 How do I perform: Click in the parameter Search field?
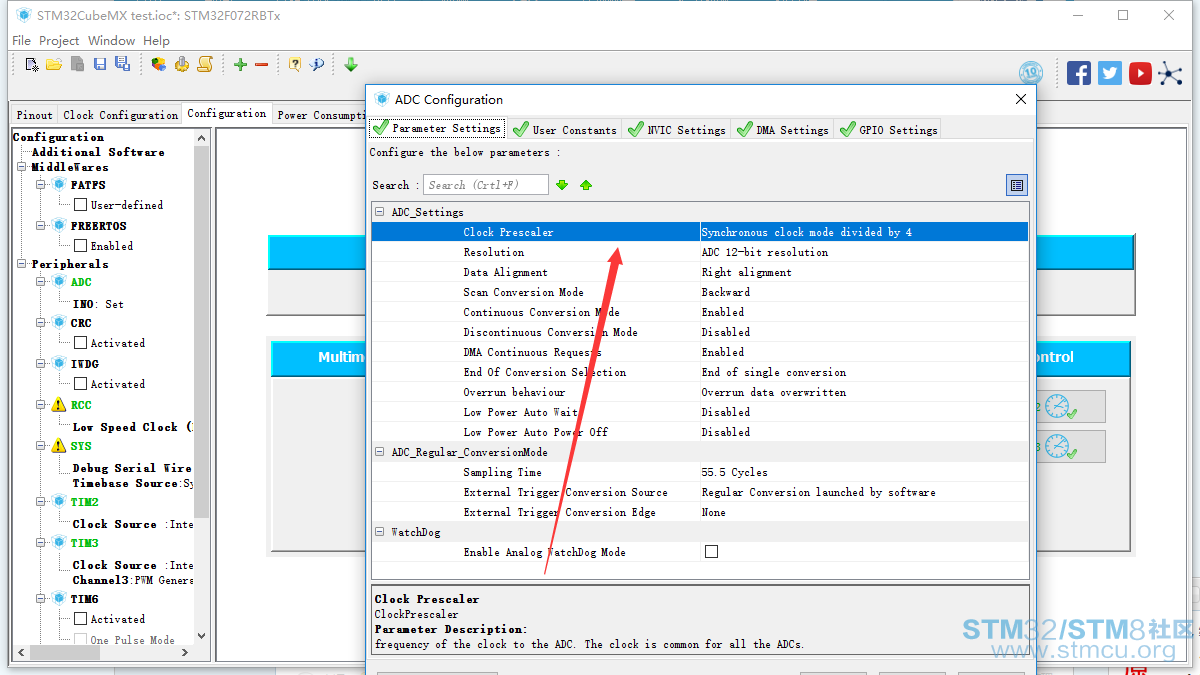486,185
